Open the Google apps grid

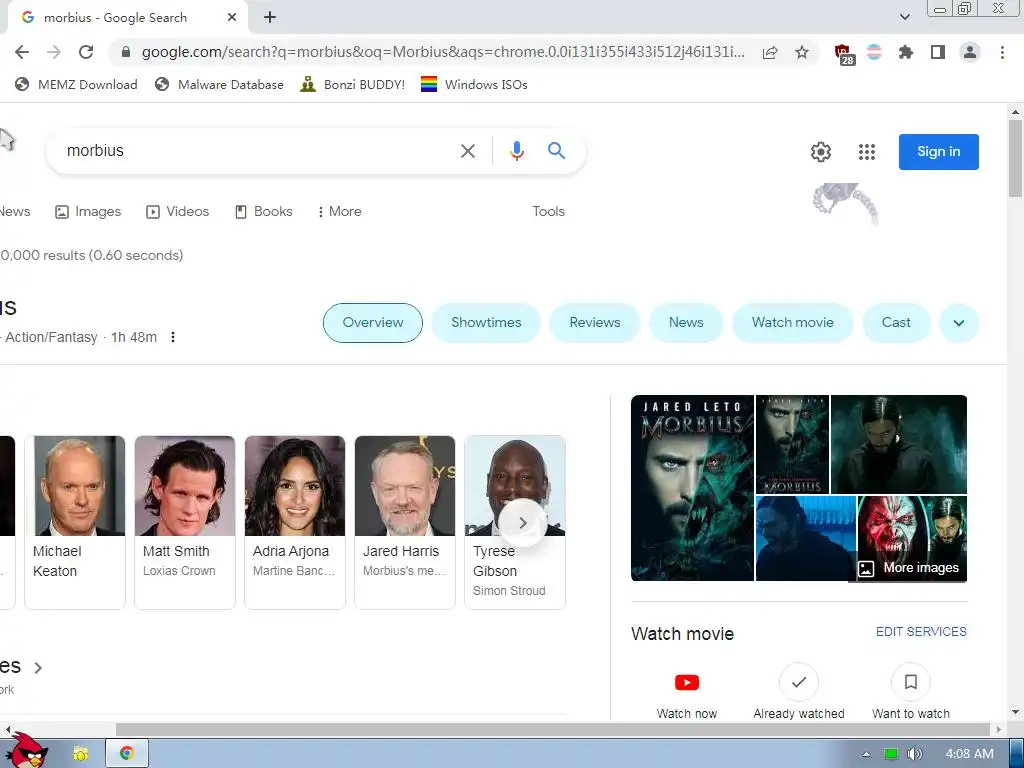click(x=867, y=152)
